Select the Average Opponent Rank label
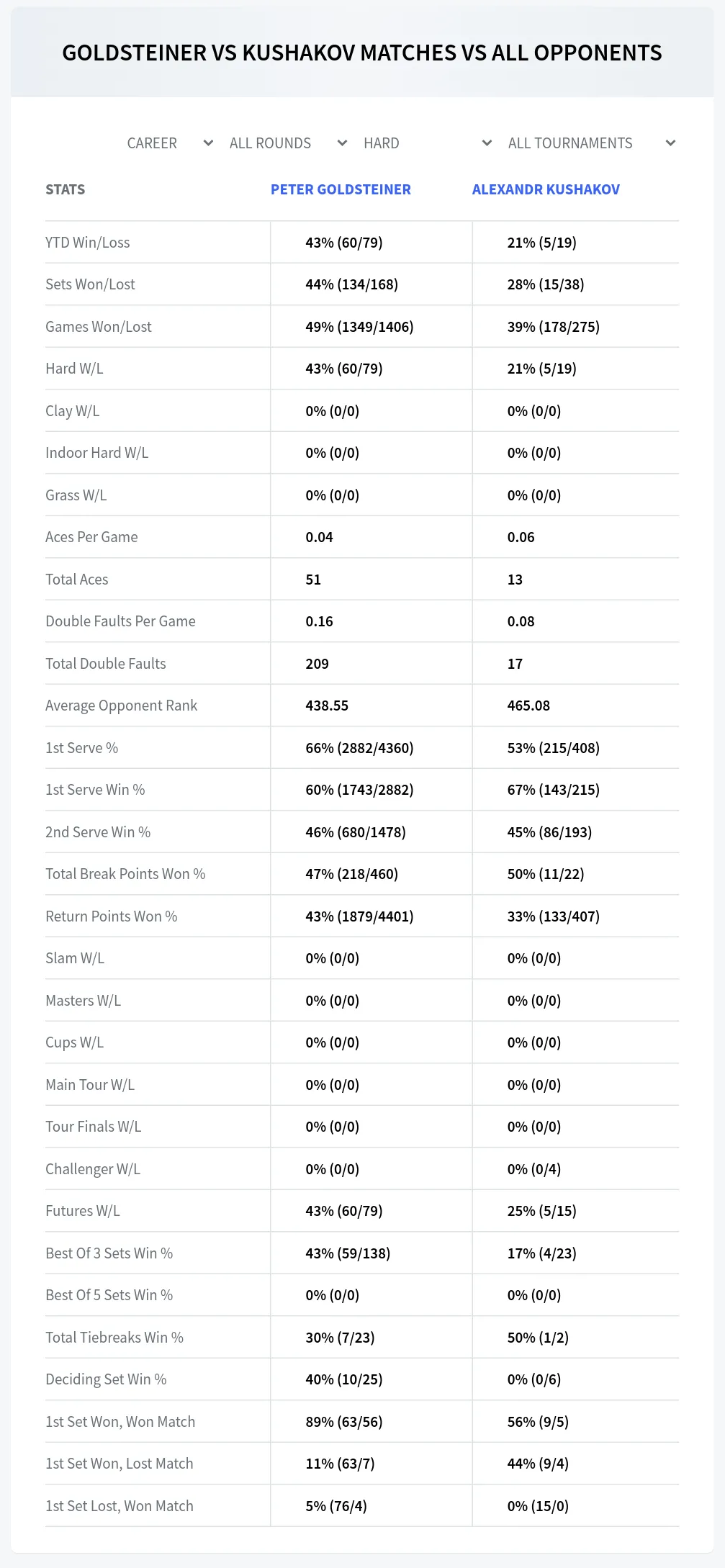 point(121,706)
